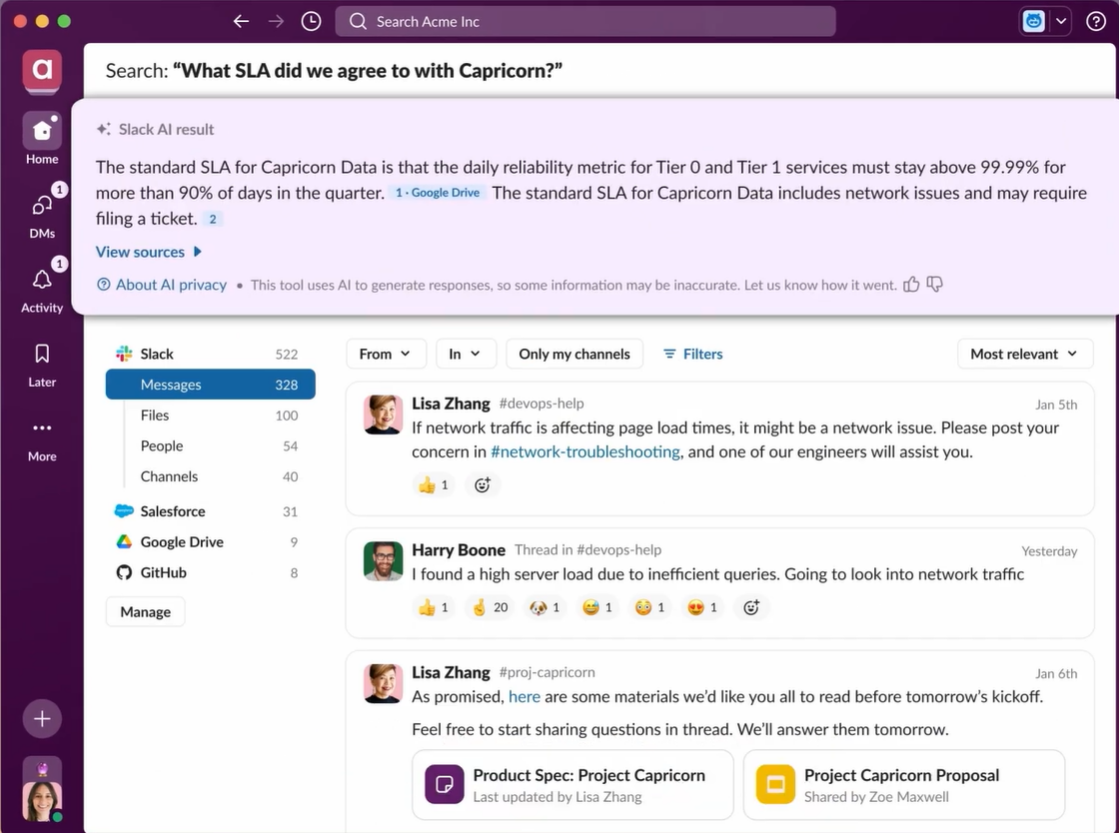Open the #proj-capricorn channel label

pos(547,672)
